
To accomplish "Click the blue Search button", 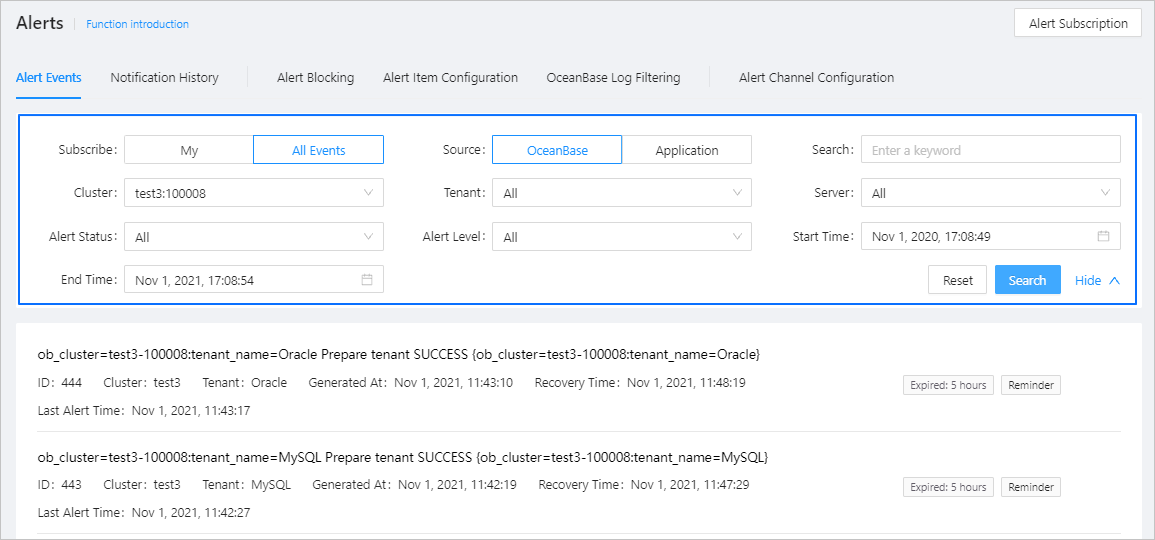I will [x=1028, y=280].
